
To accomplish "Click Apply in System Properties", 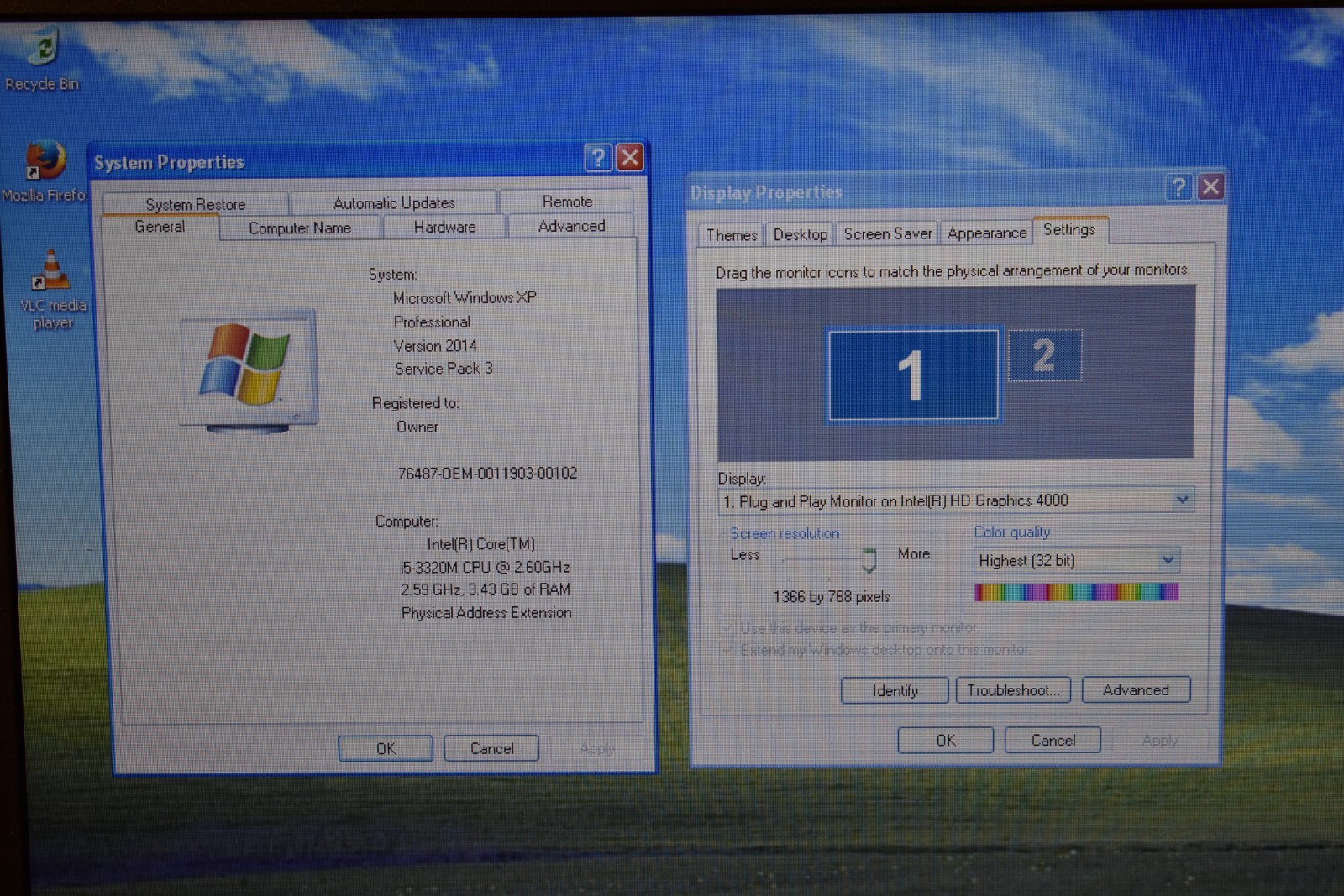I will tap(597, 748).
